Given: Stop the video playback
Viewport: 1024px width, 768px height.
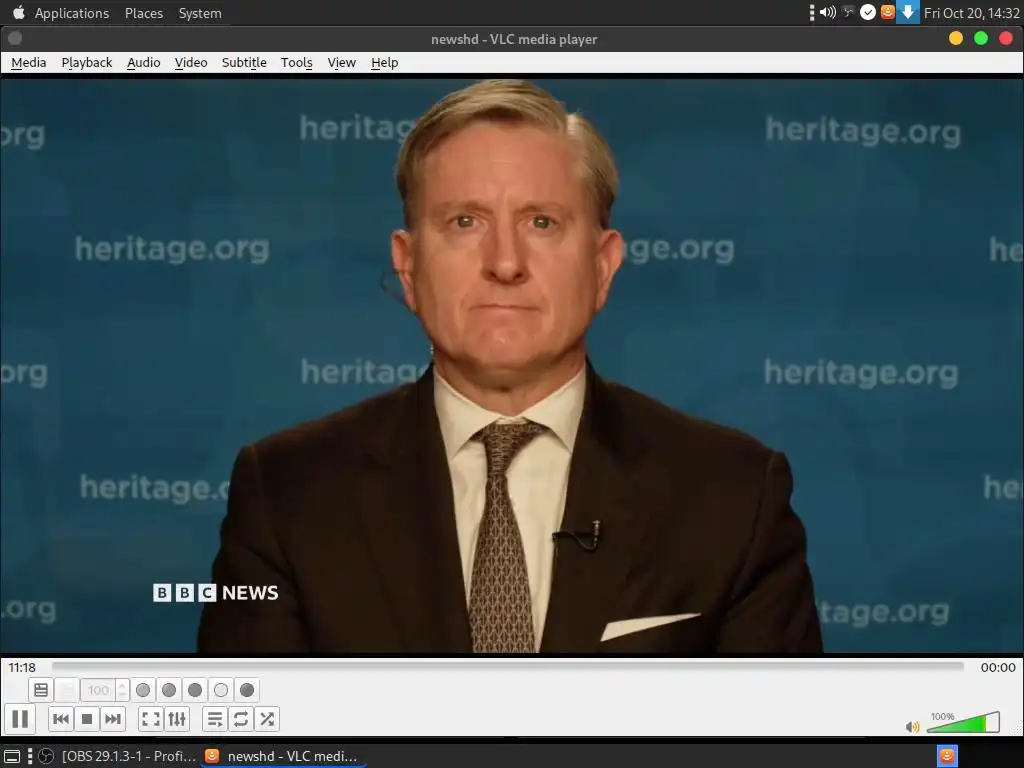Looking at the screenshot, I should pyautogui.click(x=87, y=719).
